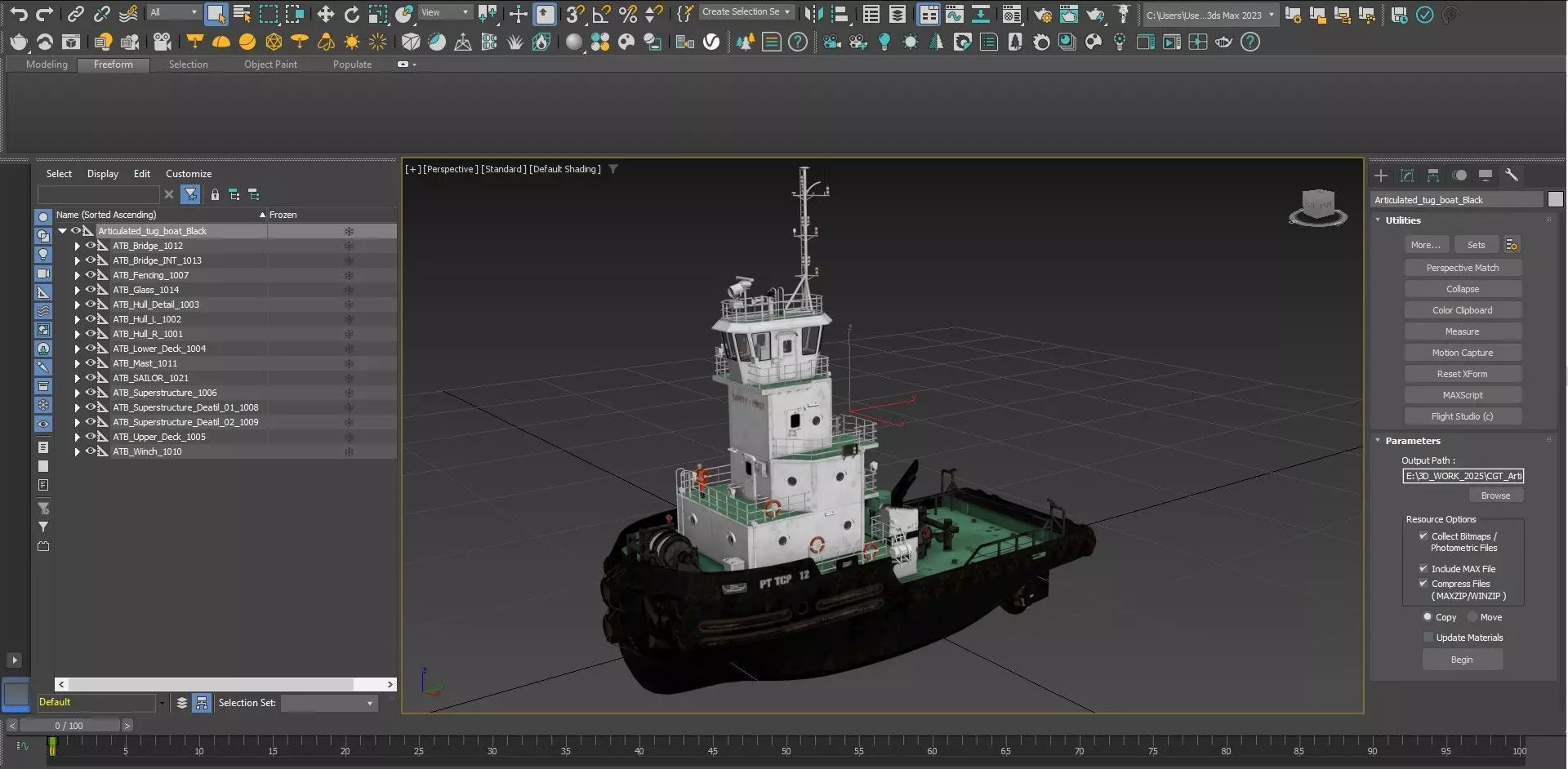
Task: Choose the Select Object tool
Action: coord(216,14)
